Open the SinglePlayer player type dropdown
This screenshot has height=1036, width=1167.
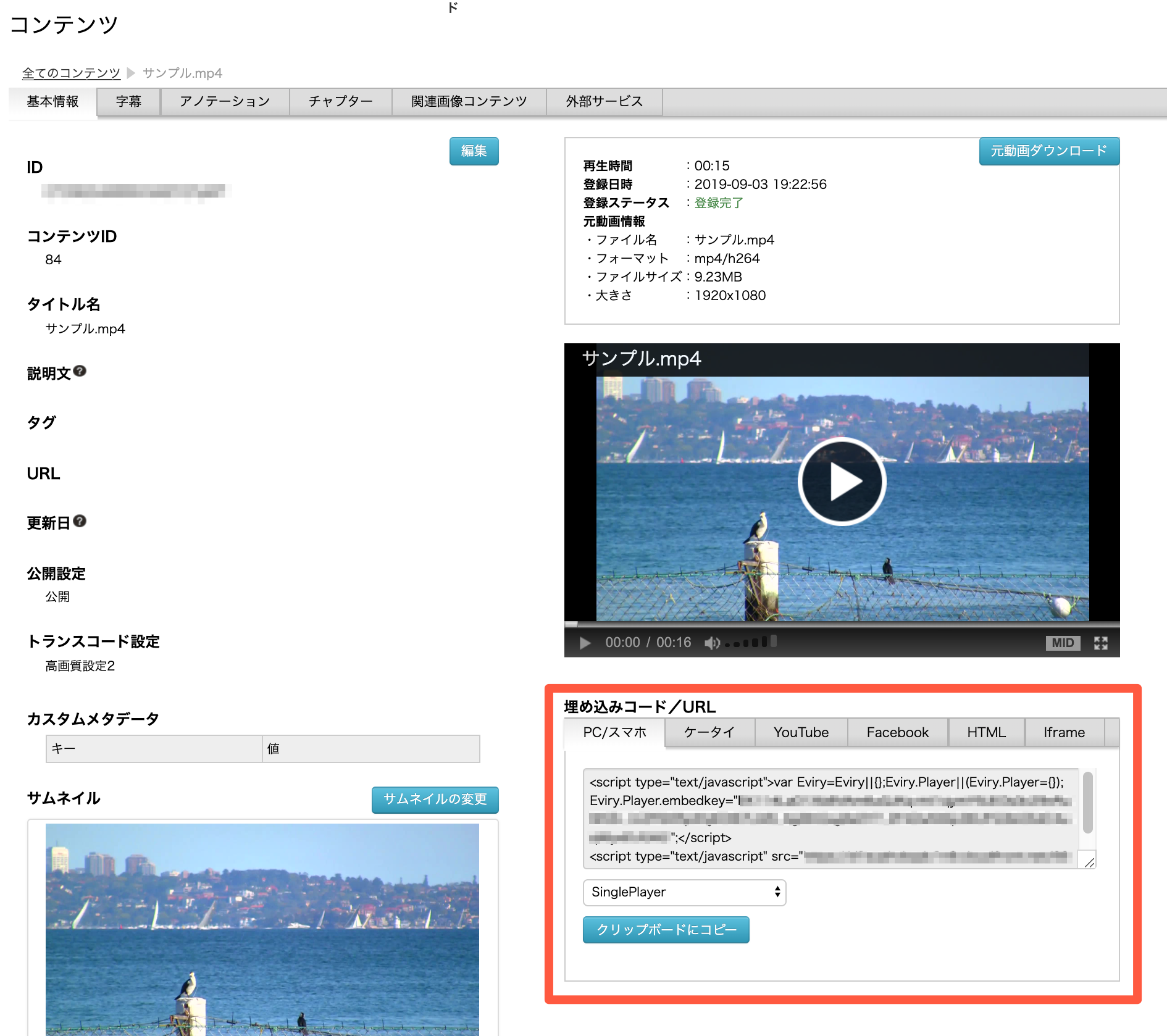click(x=684, y=892)
